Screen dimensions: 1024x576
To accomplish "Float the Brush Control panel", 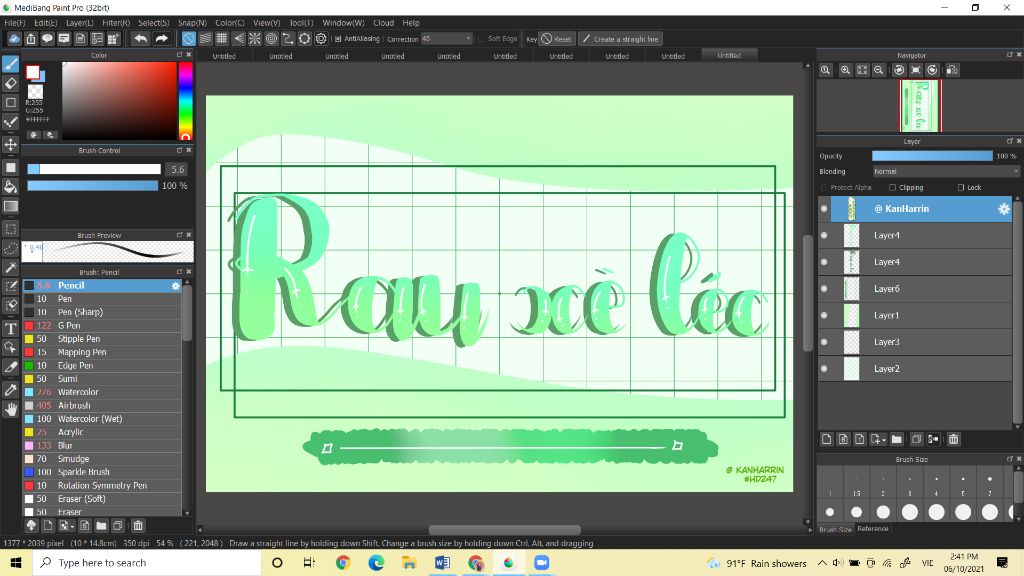I will tap(180, 150).
